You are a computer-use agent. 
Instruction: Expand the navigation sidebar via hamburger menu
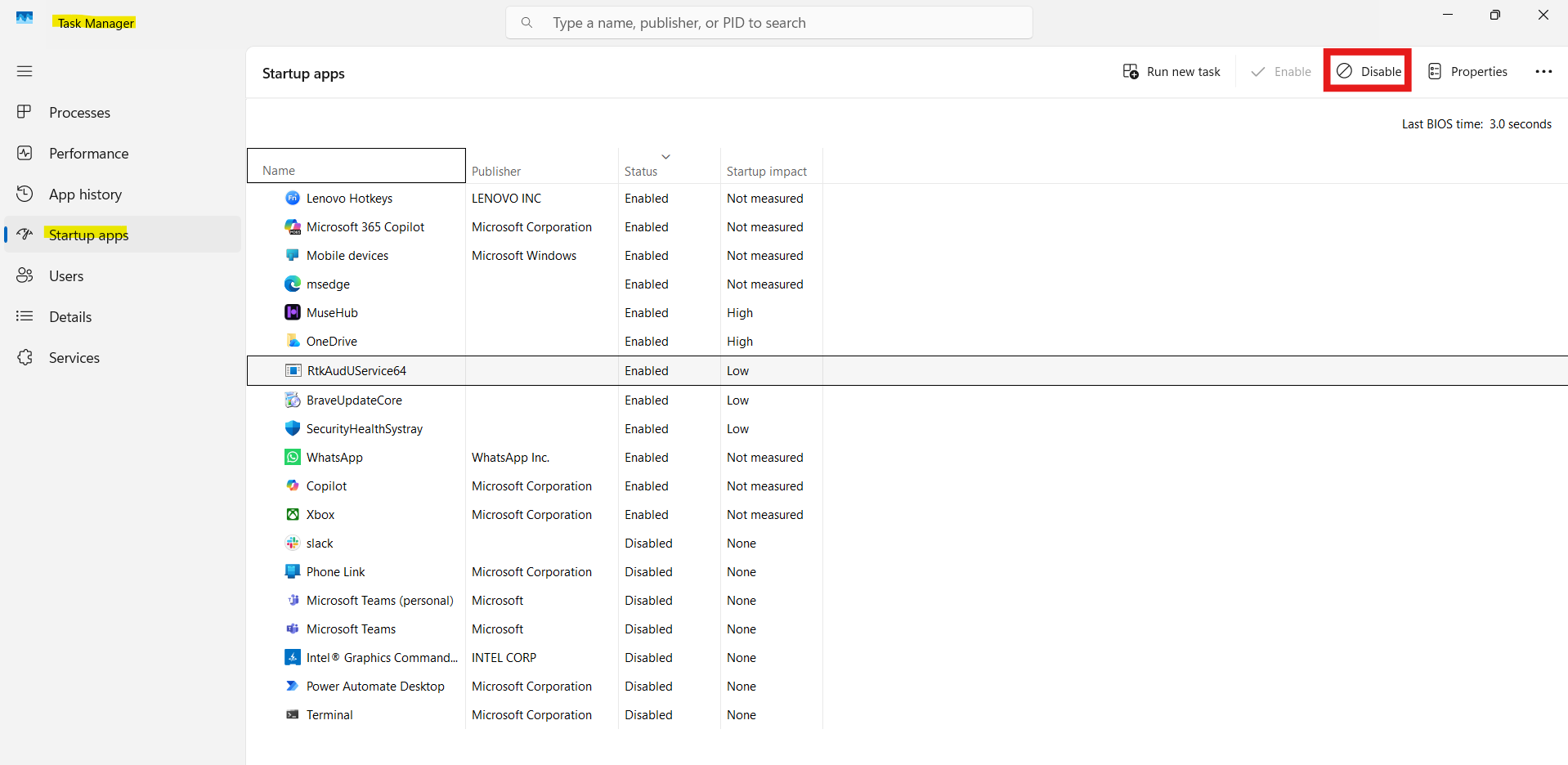pyautogui.click(x=25, y=71)
